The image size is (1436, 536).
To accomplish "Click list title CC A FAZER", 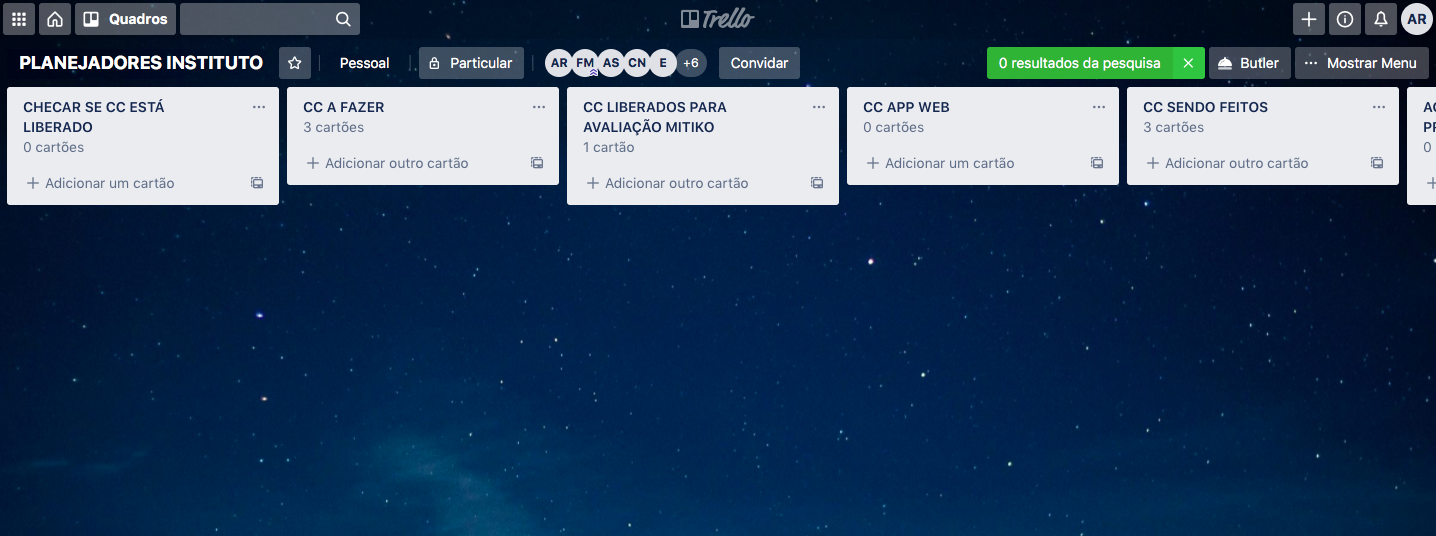I will click(x=344, y=107).
